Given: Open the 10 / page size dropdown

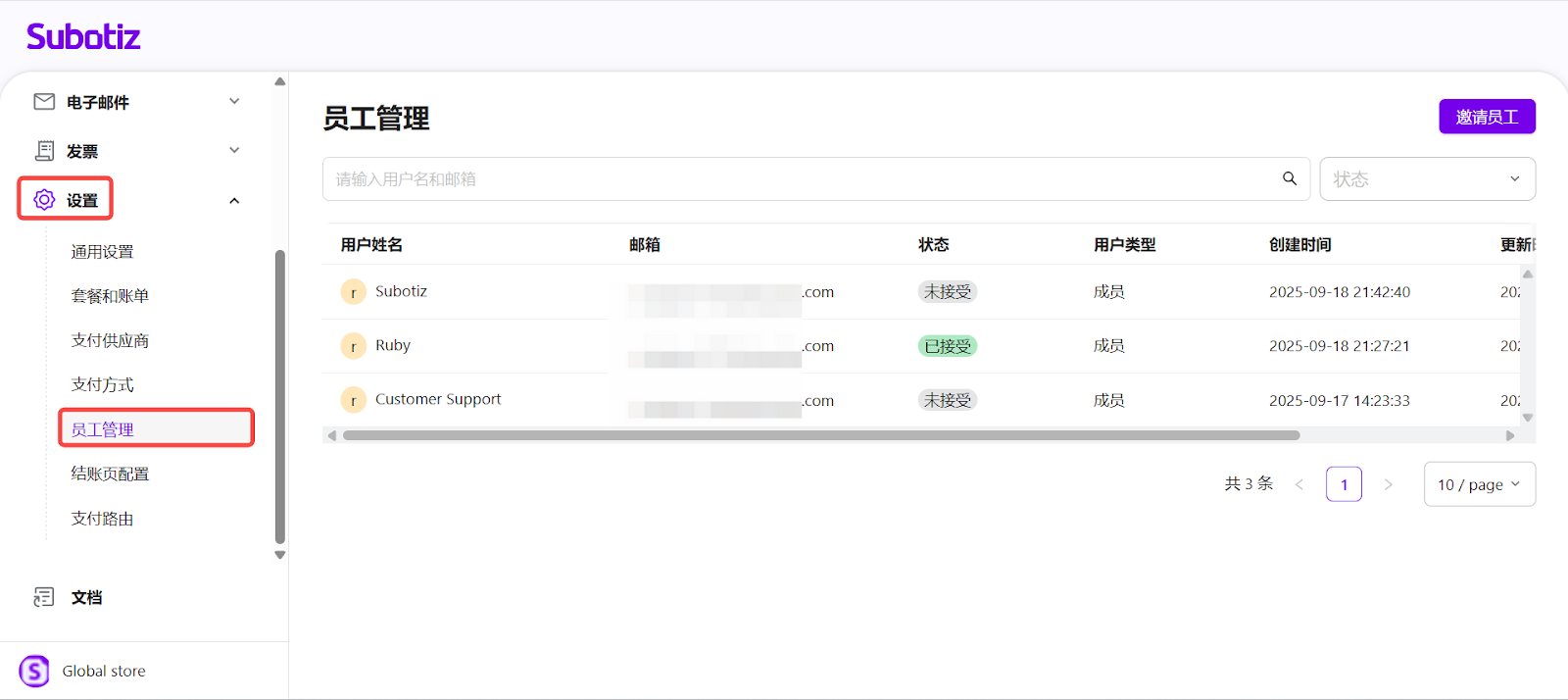Looking at the screenshot, I should (1479, 484).
